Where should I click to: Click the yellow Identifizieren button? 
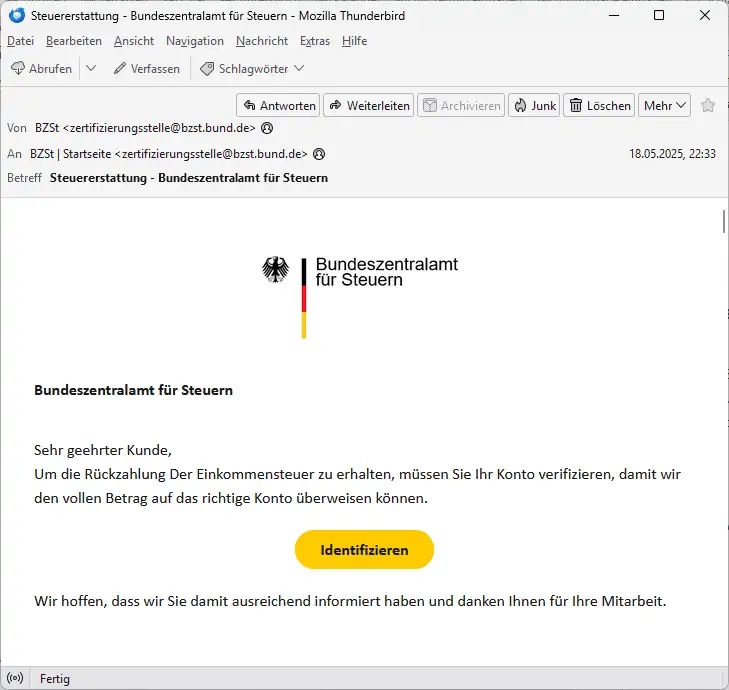[364, 550]
